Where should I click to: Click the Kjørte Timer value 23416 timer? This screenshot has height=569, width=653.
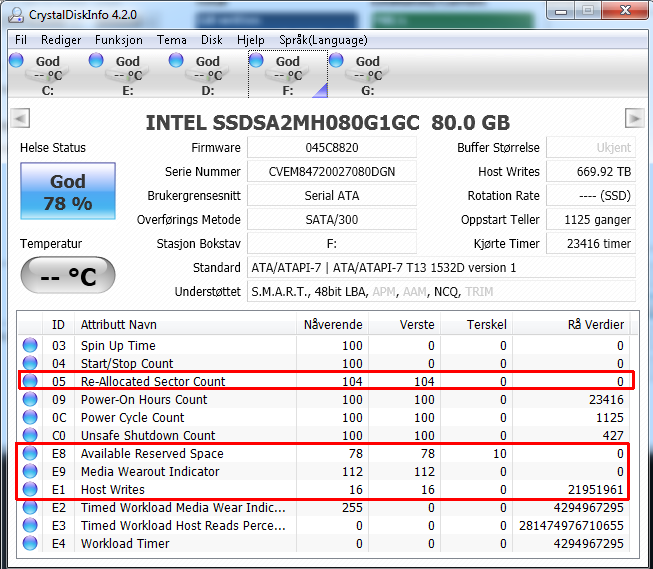click(x=591, y=244)
